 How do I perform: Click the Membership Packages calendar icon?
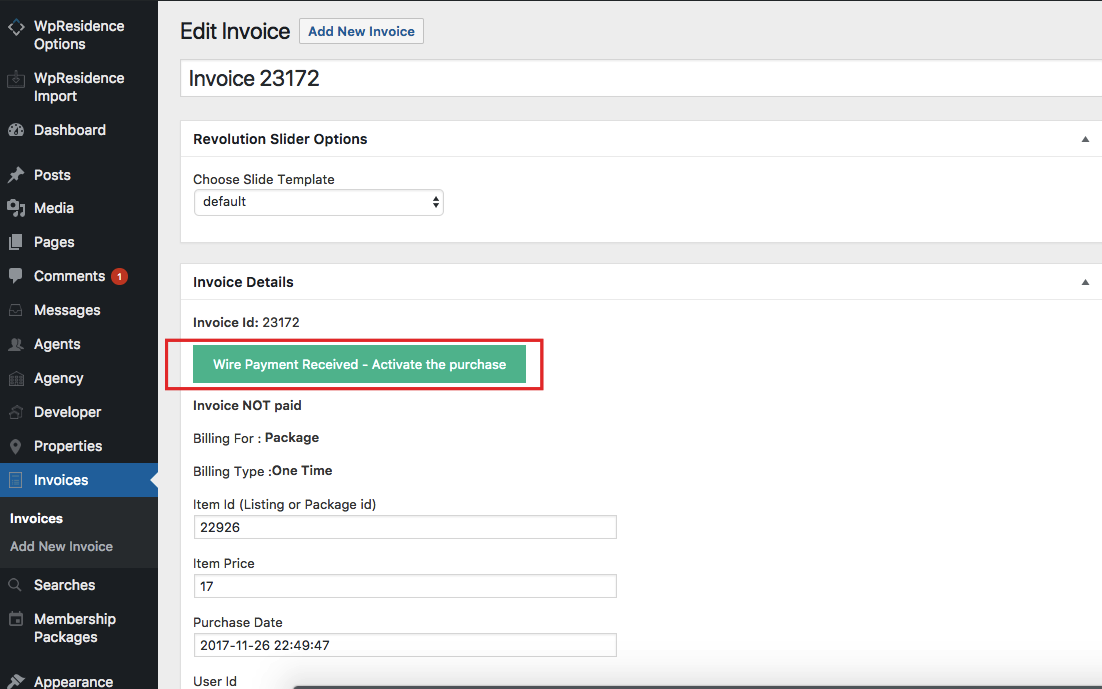(x=16, y=619)
